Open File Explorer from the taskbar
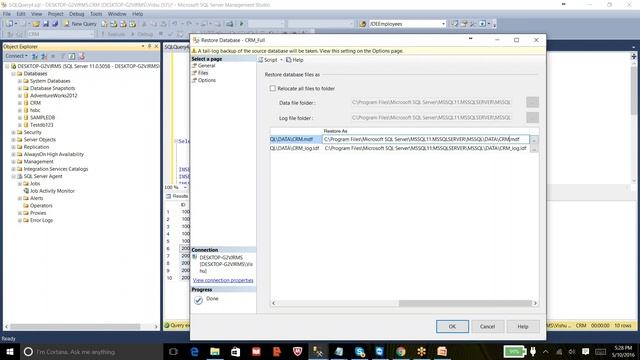The height and width of the screenshot is (360, 640). pos(215,351)
